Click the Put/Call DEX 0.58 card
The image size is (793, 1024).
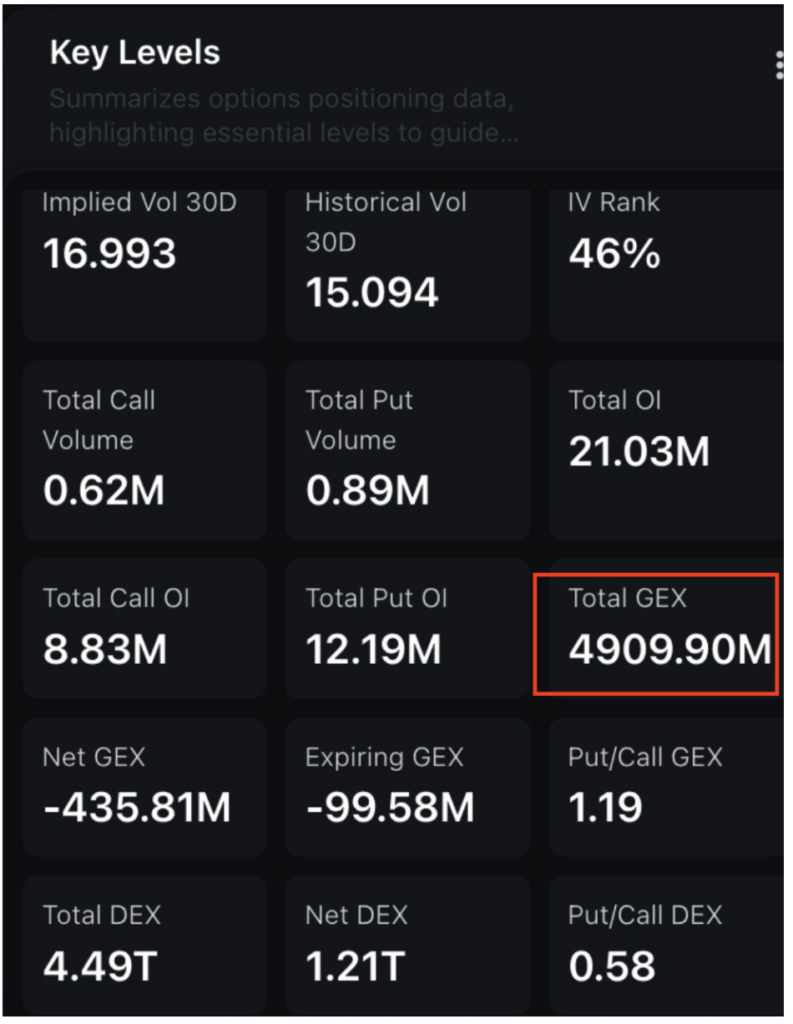point(667,946)
